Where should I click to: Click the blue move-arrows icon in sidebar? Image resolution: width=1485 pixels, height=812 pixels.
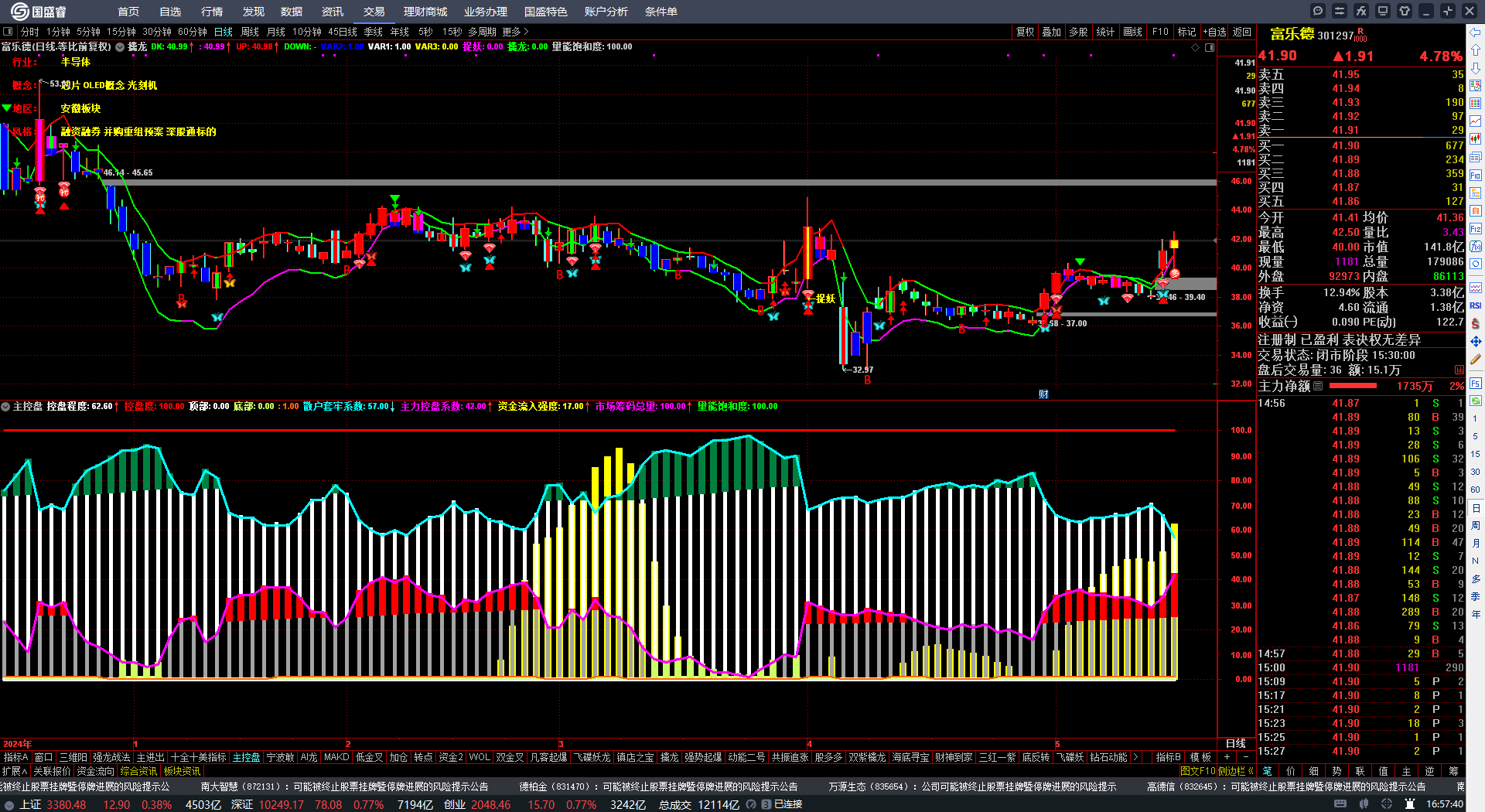click(x=1476, y=341)
